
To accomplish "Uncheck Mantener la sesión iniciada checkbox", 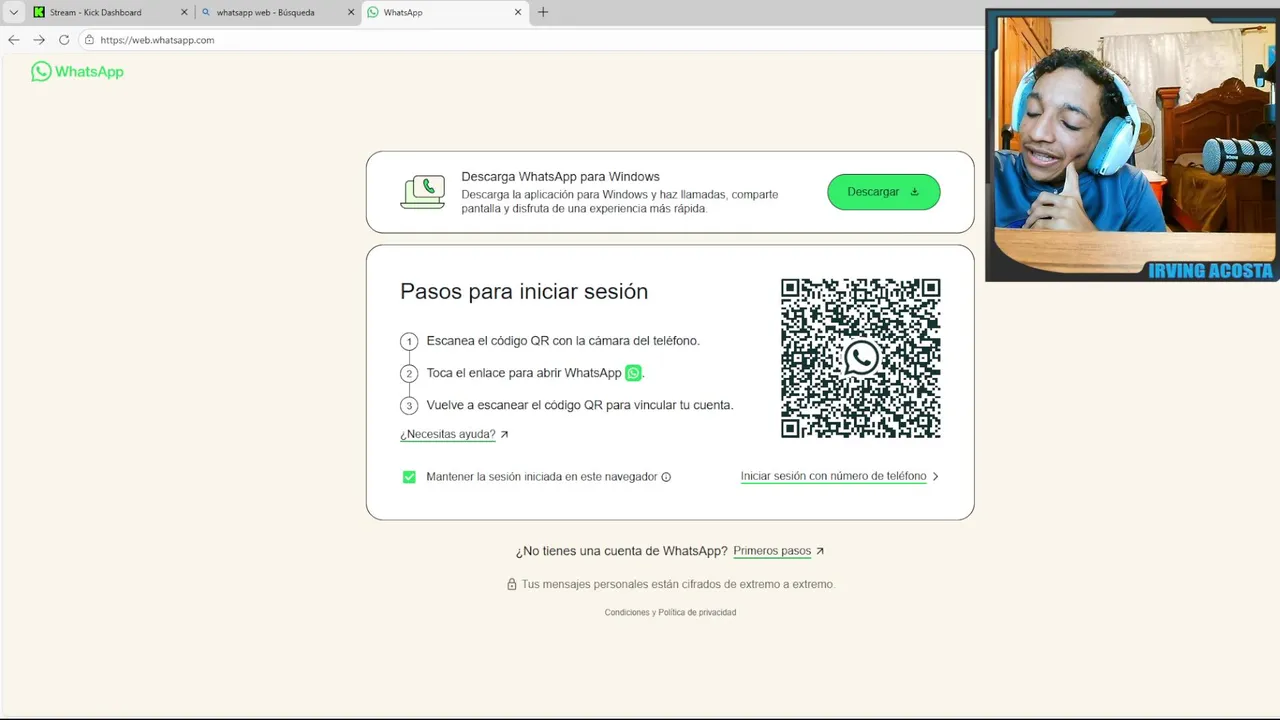I will point(409,477).
